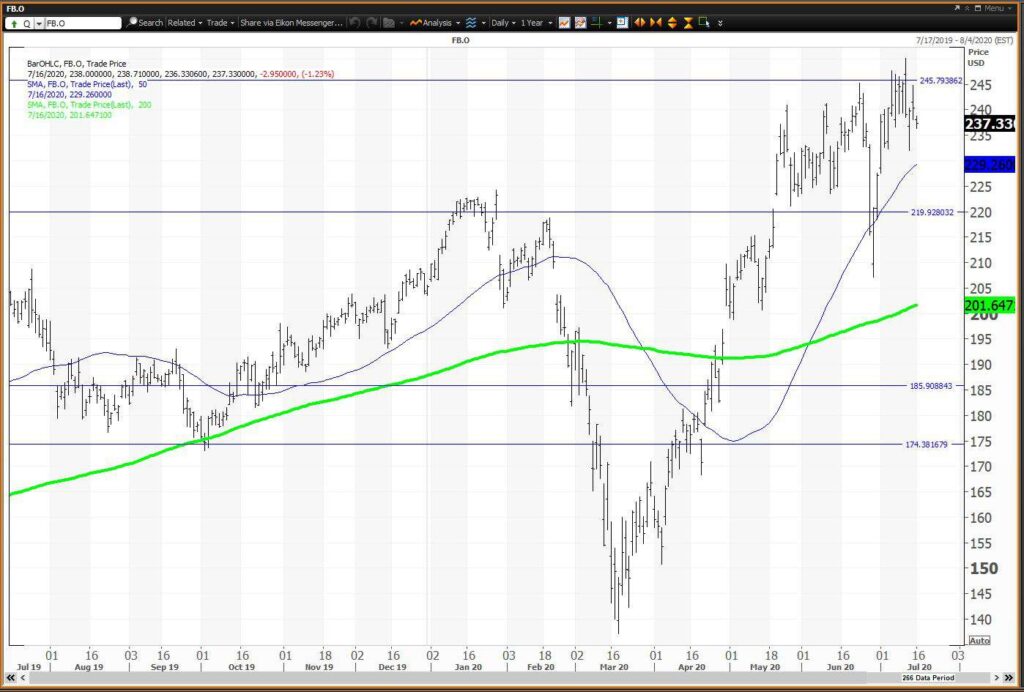Click the open folder icon
The width and height of the screenshot is (1024, 692).
coord(389,23)
